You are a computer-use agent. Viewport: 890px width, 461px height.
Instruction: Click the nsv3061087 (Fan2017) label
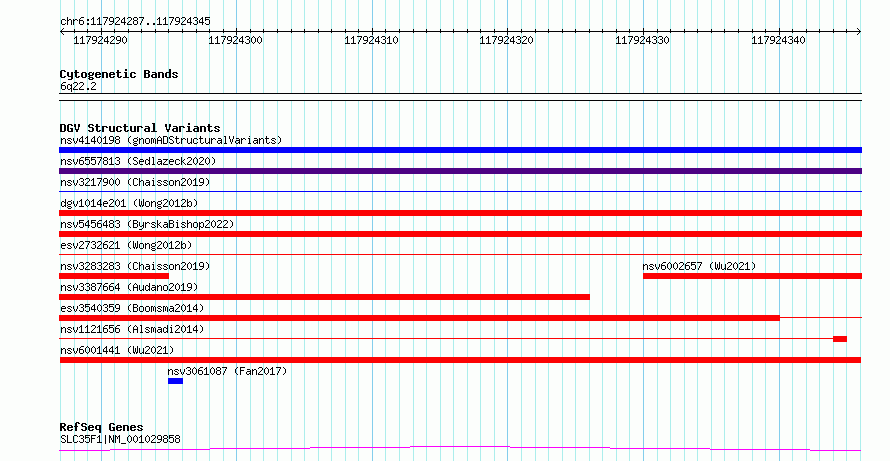[x=227, y=371]
